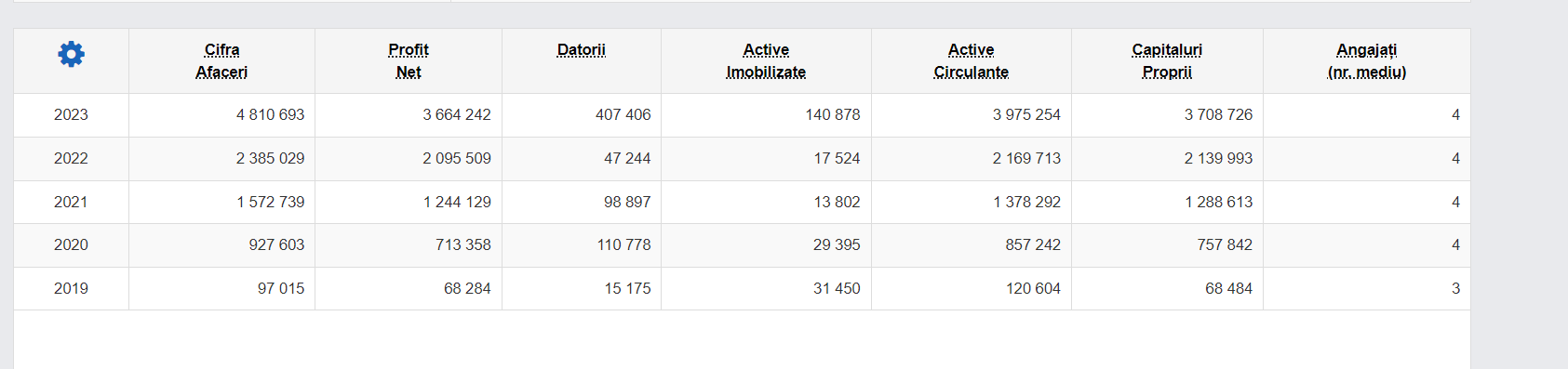The width and height of the screenshot is (1568, 369).
Task: Click the 3 664 242 net profit value
Action: click(x=457, y=114)
